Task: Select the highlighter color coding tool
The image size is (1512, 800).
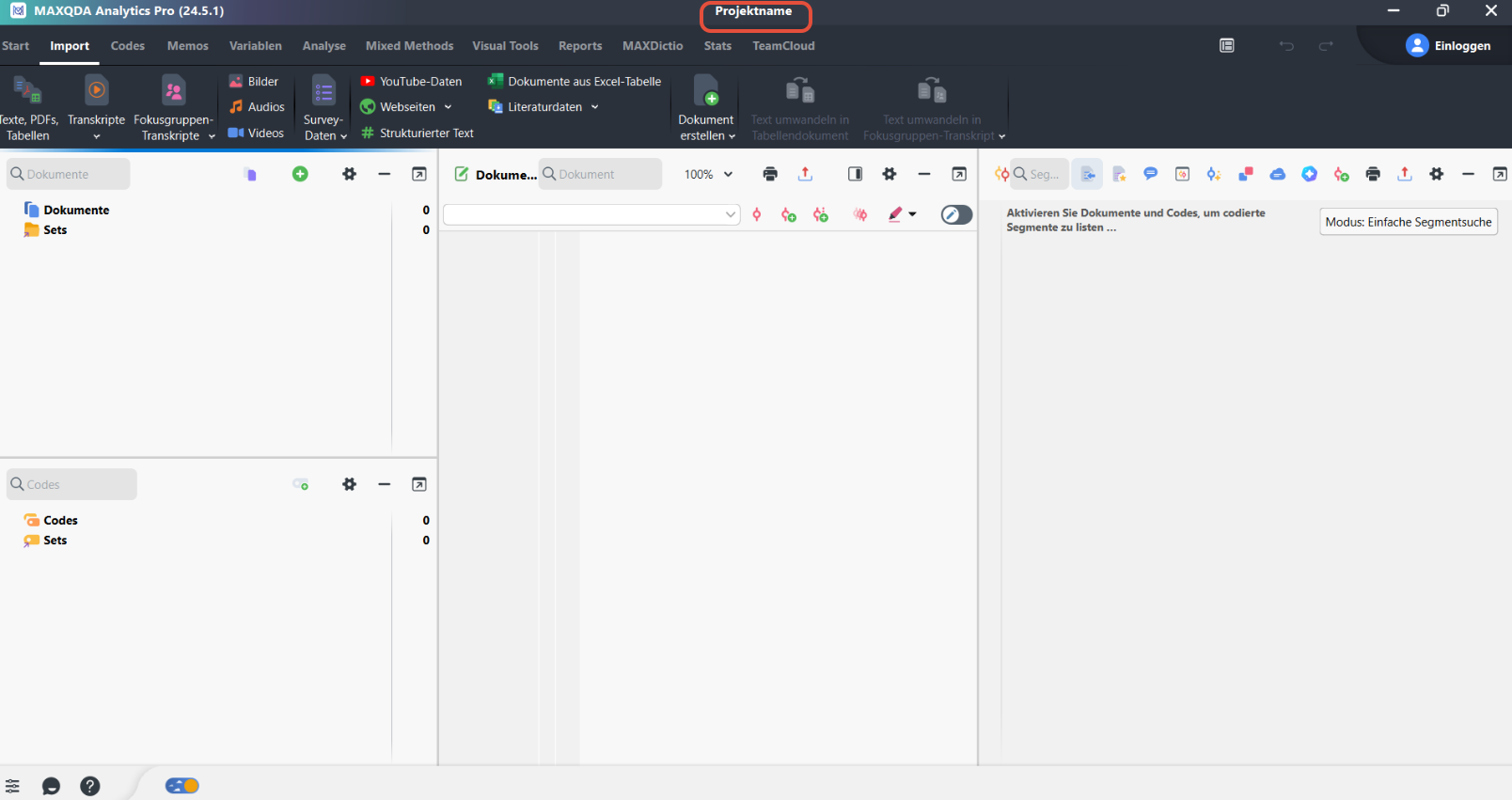Action: tap(895, 214)
